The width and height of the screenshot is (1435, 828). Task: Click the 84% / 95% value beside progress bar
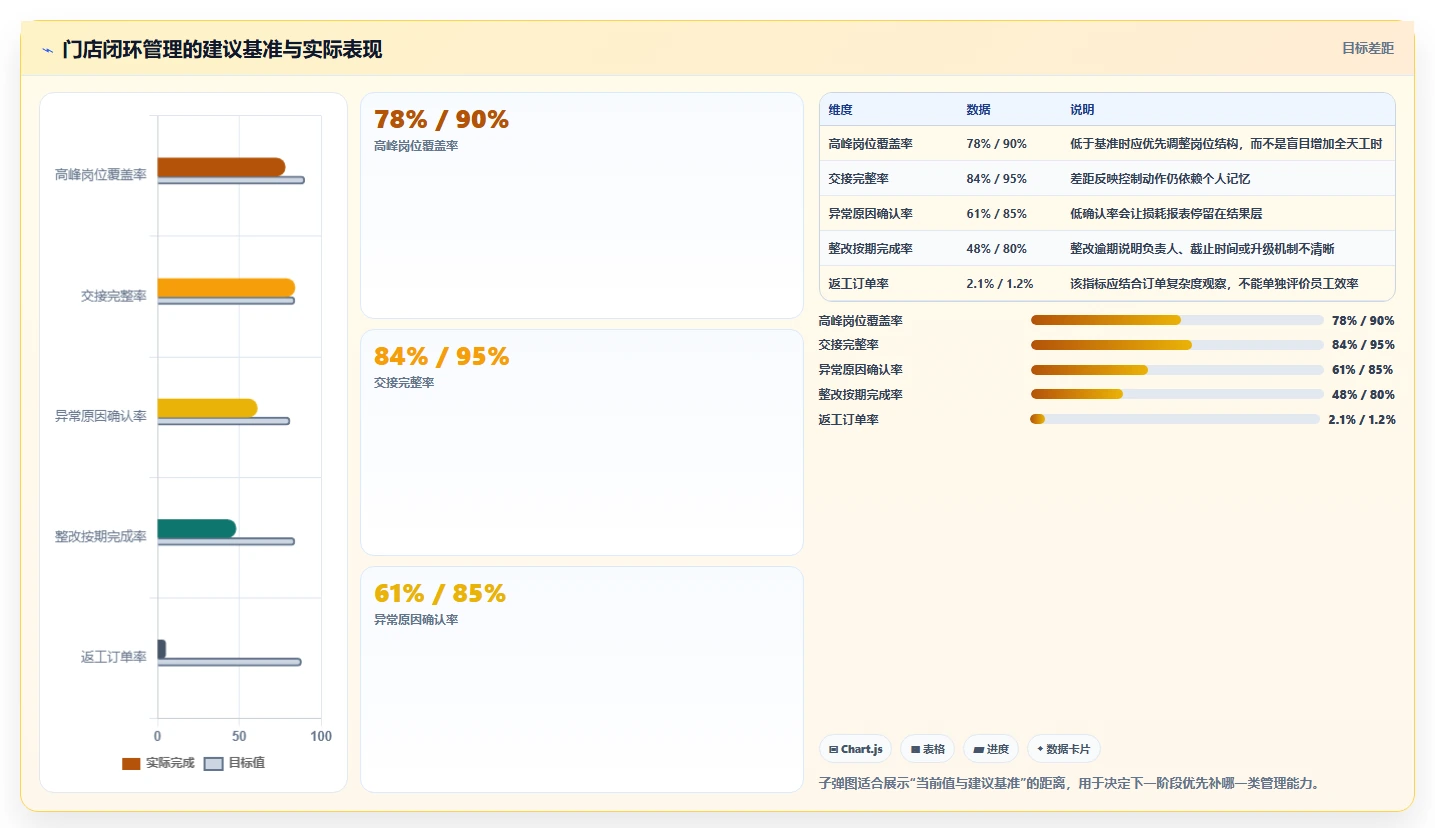click(x=1363, y=345)
